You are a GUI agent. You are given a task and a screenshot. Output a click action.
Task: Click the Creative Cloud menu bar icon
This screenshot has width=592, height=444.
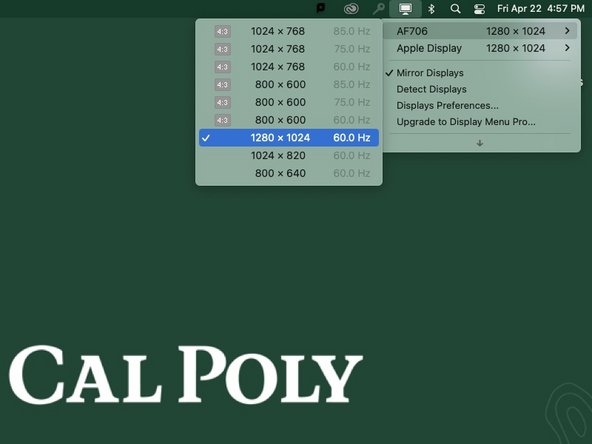pyautogui.click(x=351, y=9)
